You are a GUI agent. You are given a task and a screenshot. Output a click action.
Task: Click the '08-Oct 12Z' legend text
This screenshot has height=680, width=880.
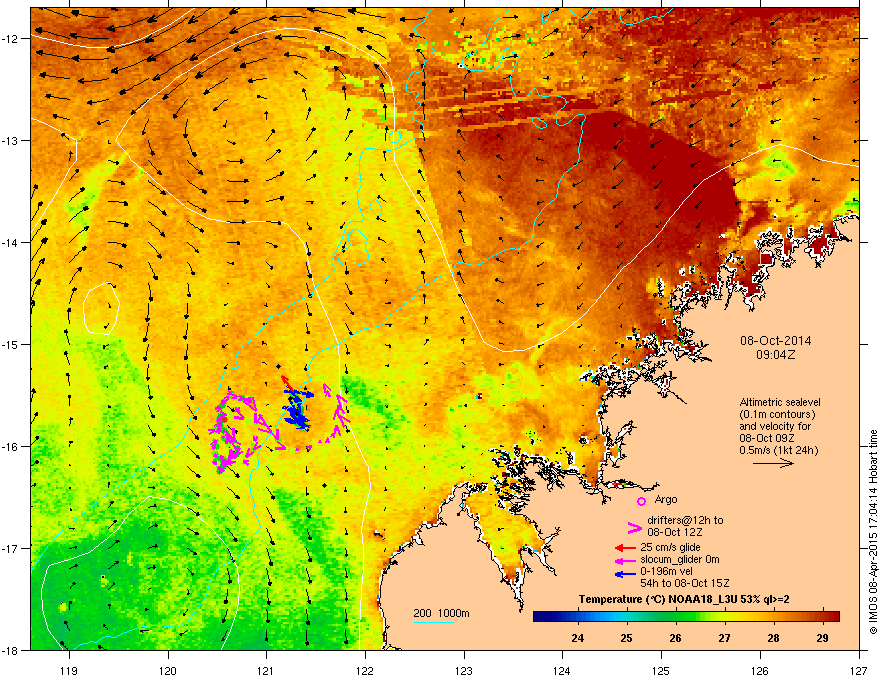pyautogui.click(x=675, y=532)
